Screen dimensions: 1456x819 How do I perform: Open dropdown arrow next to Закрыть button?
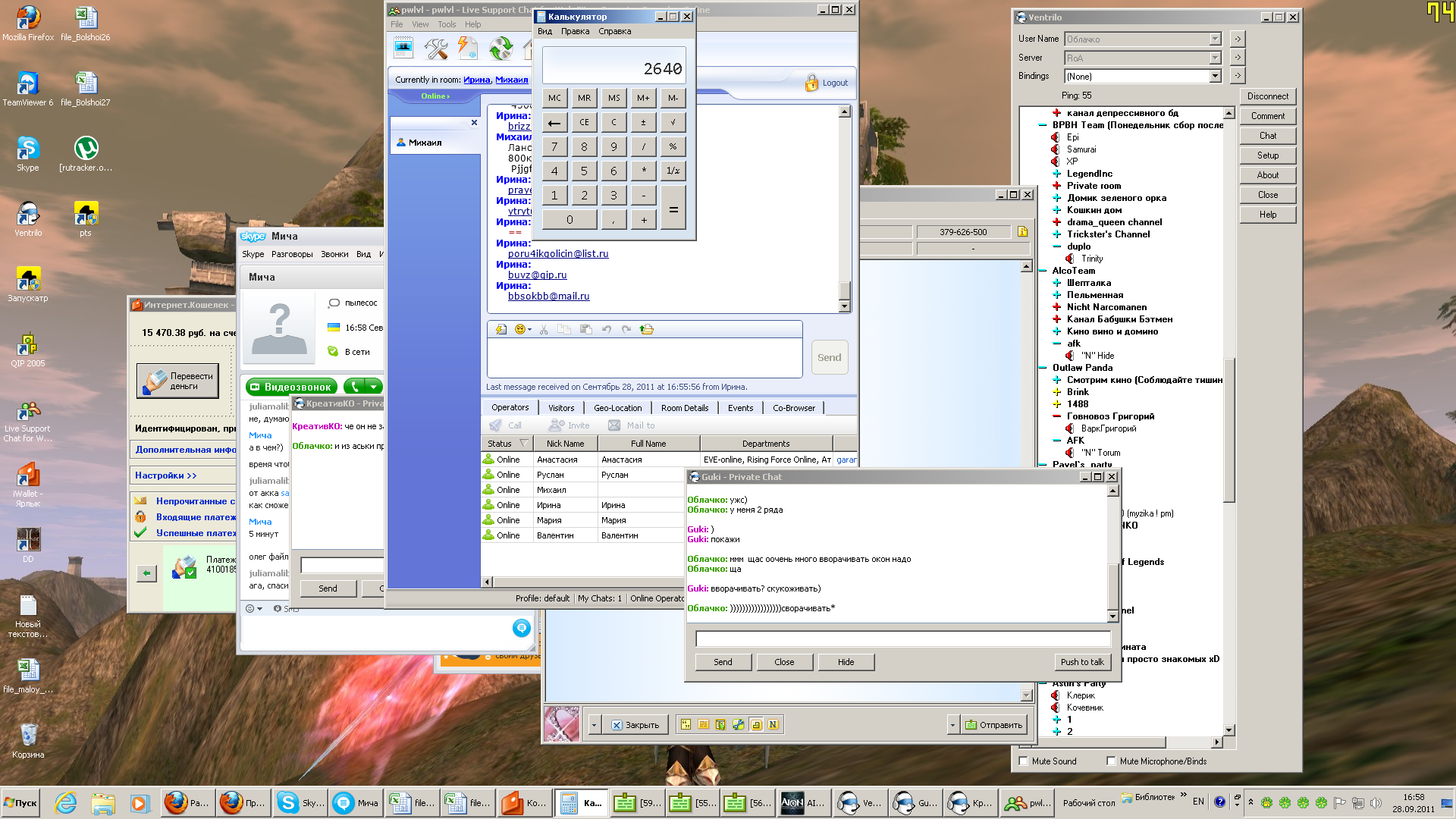tap(594, 725)
